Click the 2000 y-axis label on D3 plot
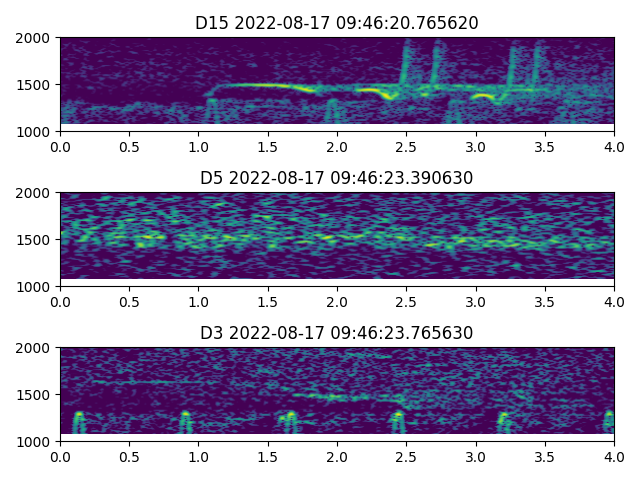The width and height of the screenshot is (640, 480). coord(36,348)
